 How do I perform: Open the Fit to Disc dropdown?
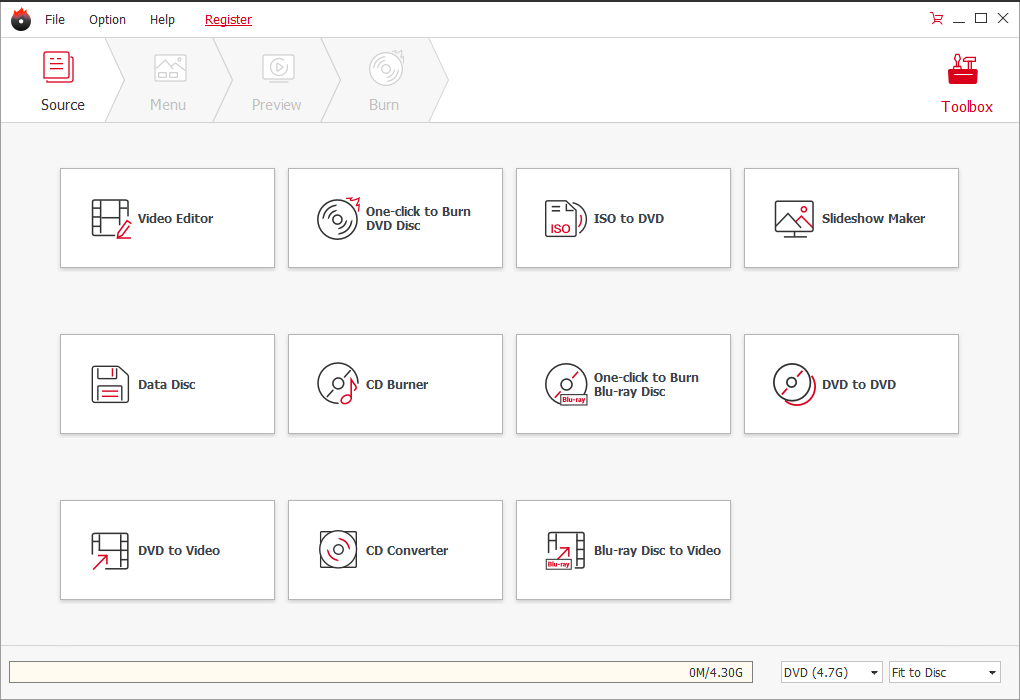pyautogui.click(x=944, y=672)
